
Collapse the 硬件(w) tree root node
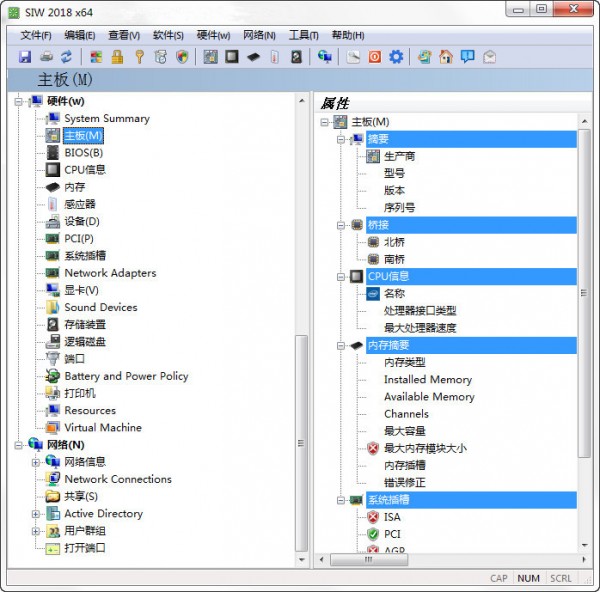tap(18, 101)
